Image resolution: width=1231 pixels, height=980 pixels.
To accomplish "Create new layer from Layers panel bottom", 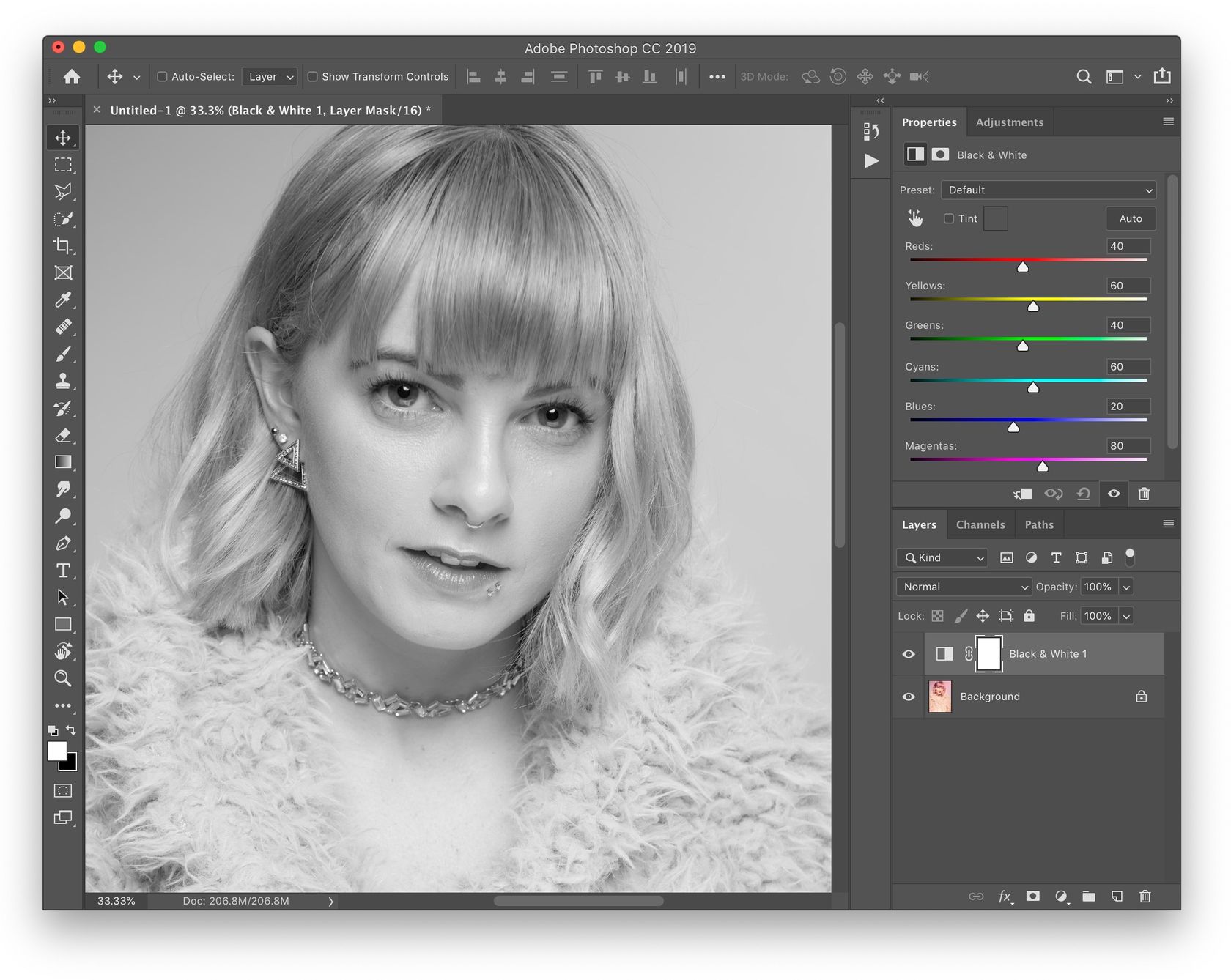I will [1117, 896].
